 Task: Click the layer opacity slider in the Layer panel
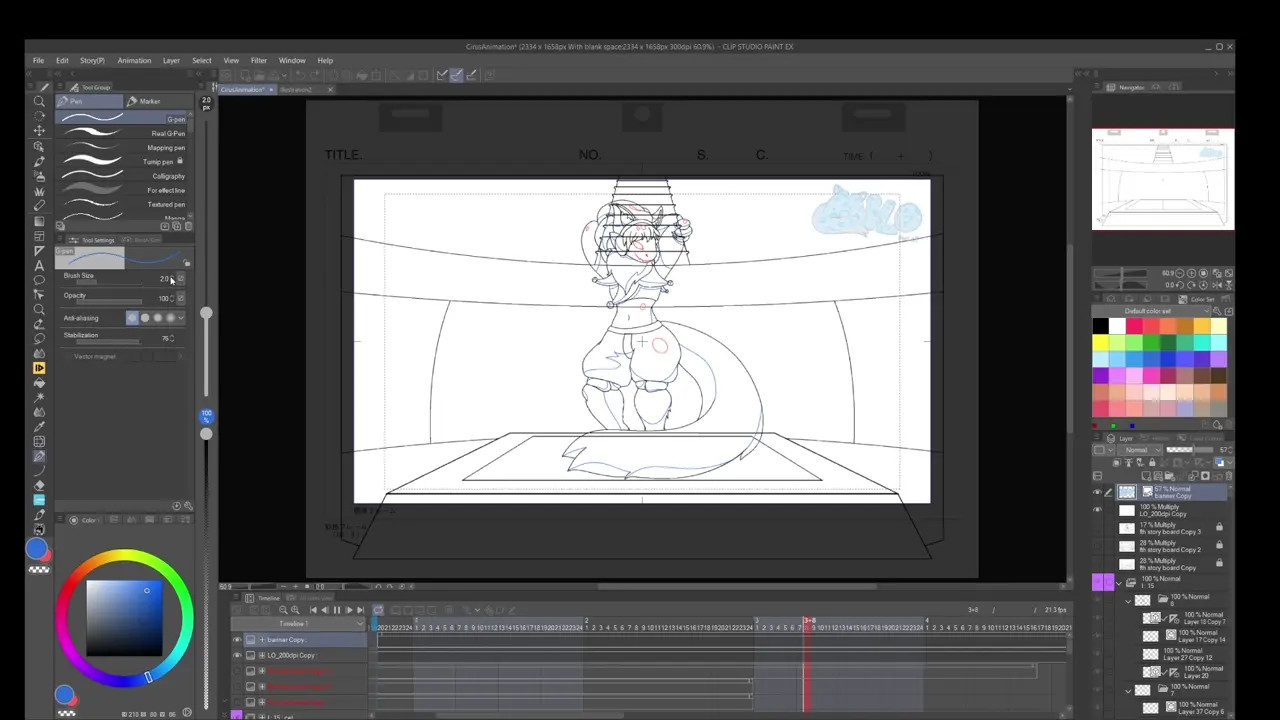coord(1189,450)
